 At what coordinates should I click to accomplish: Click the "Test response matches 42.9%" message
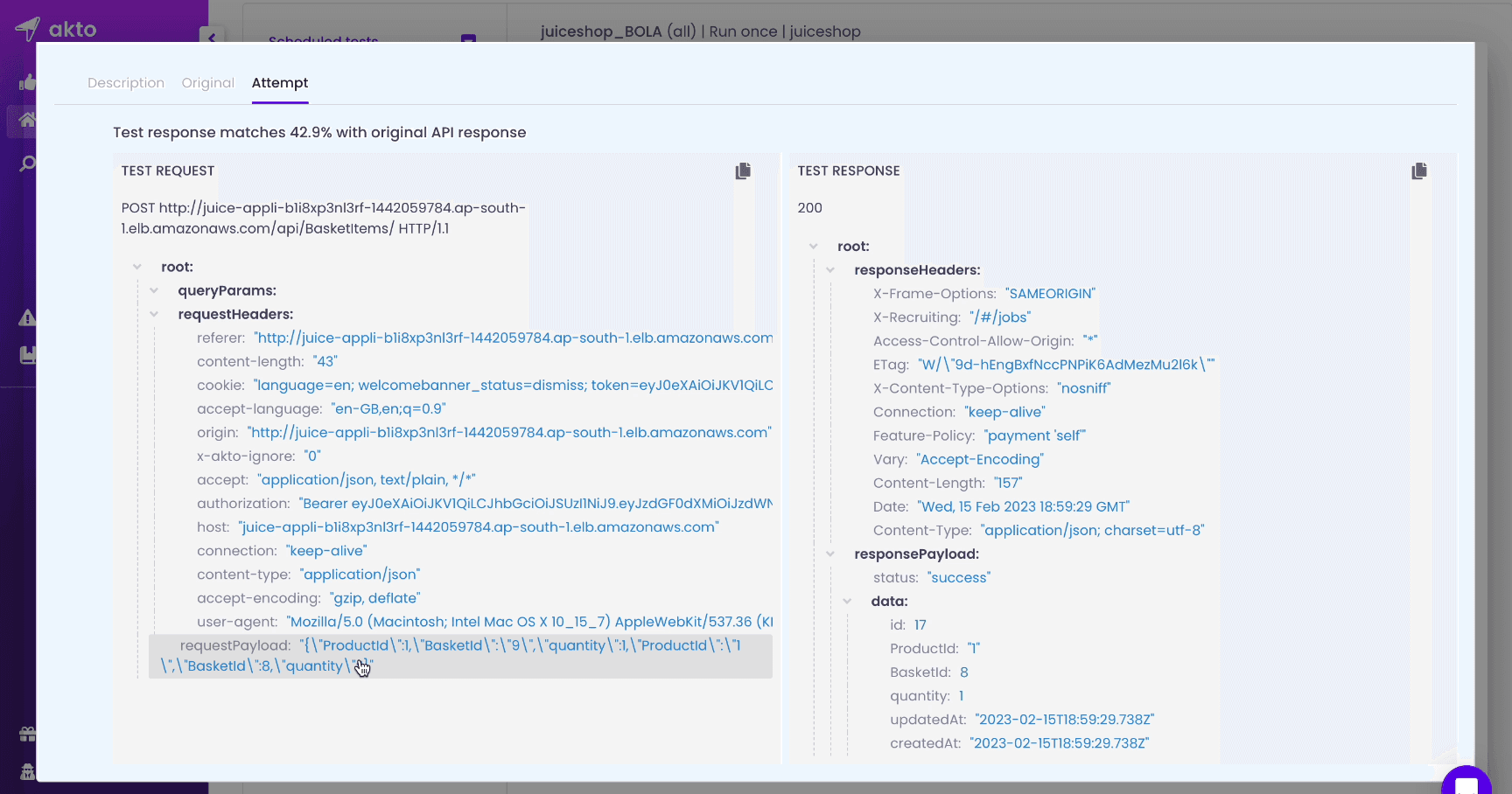pos(319,132)
